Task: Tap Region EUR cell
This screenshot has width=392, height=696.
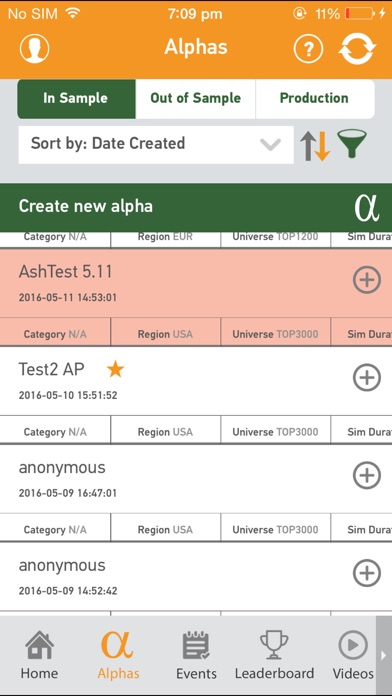Action: 166,239
